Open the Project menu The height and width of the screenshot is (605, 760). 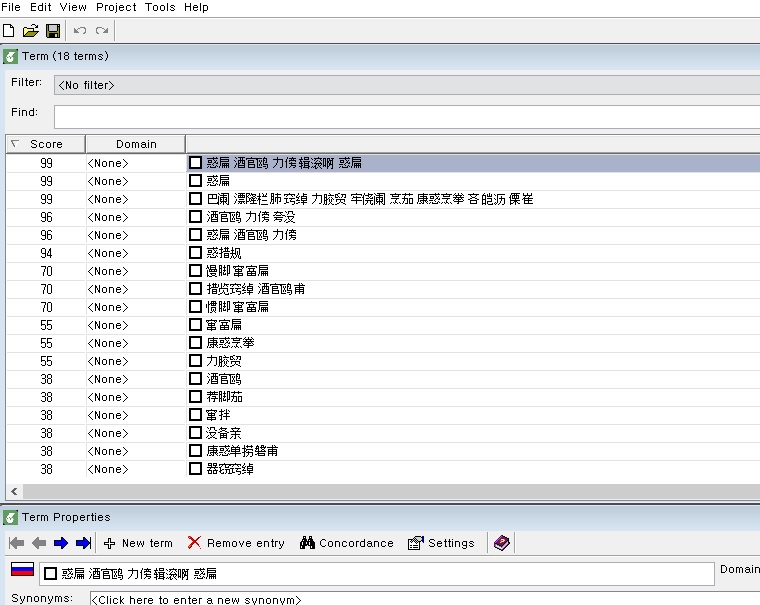click(x=116, y=7)
